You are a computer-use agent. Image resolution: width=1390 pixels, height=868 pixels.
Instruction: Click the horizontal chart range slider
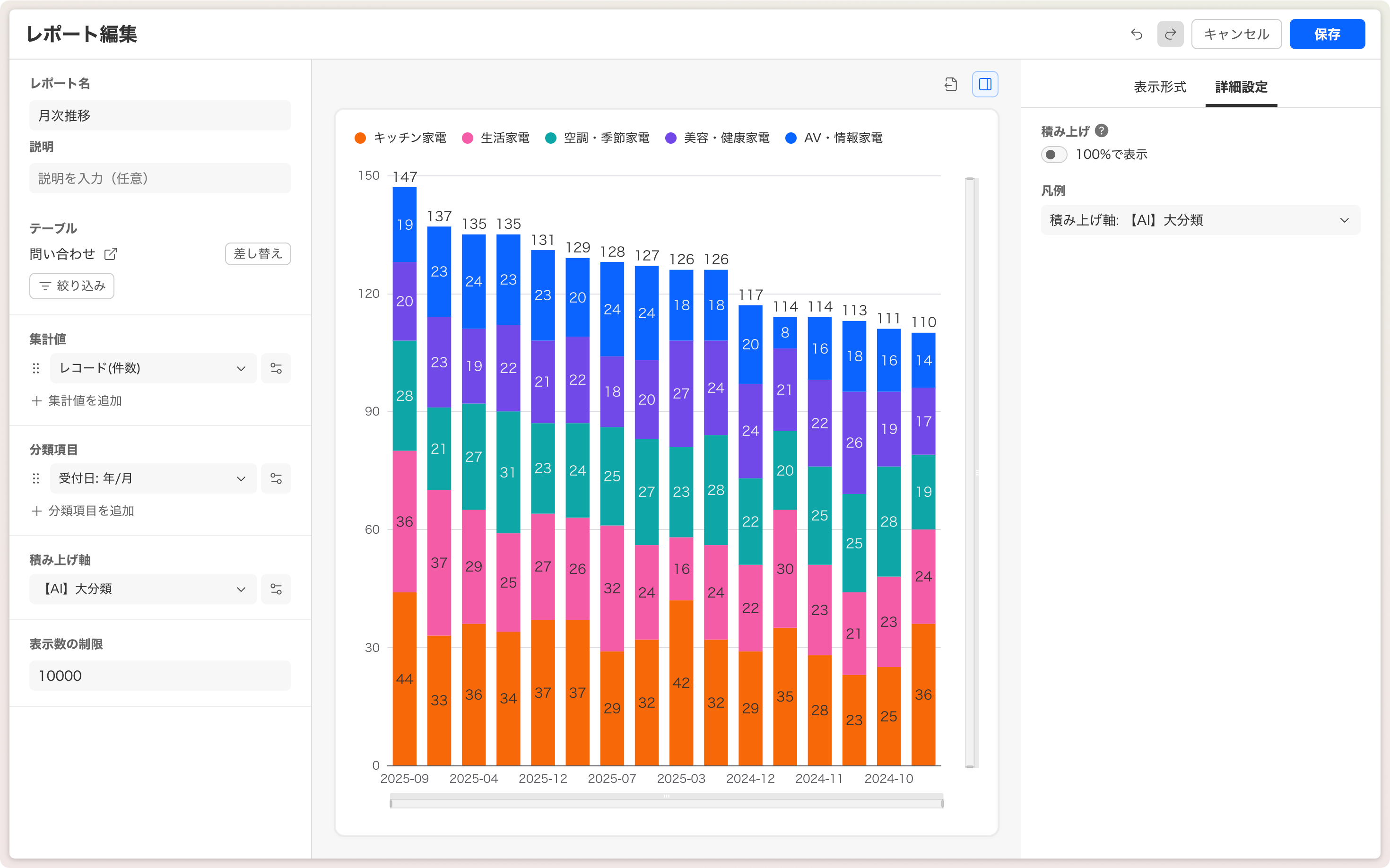coord(666,801)
